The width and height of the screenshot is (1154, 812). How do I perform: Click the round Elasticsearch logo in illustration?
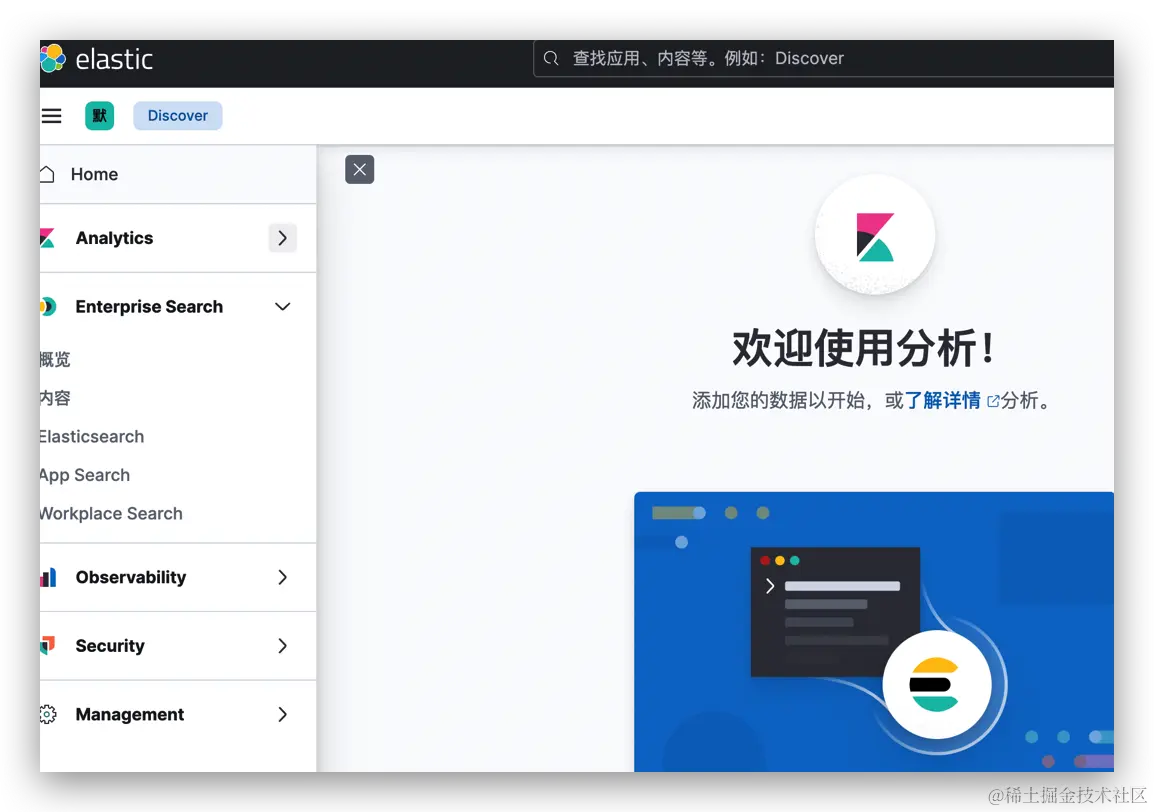coord(936,685)
